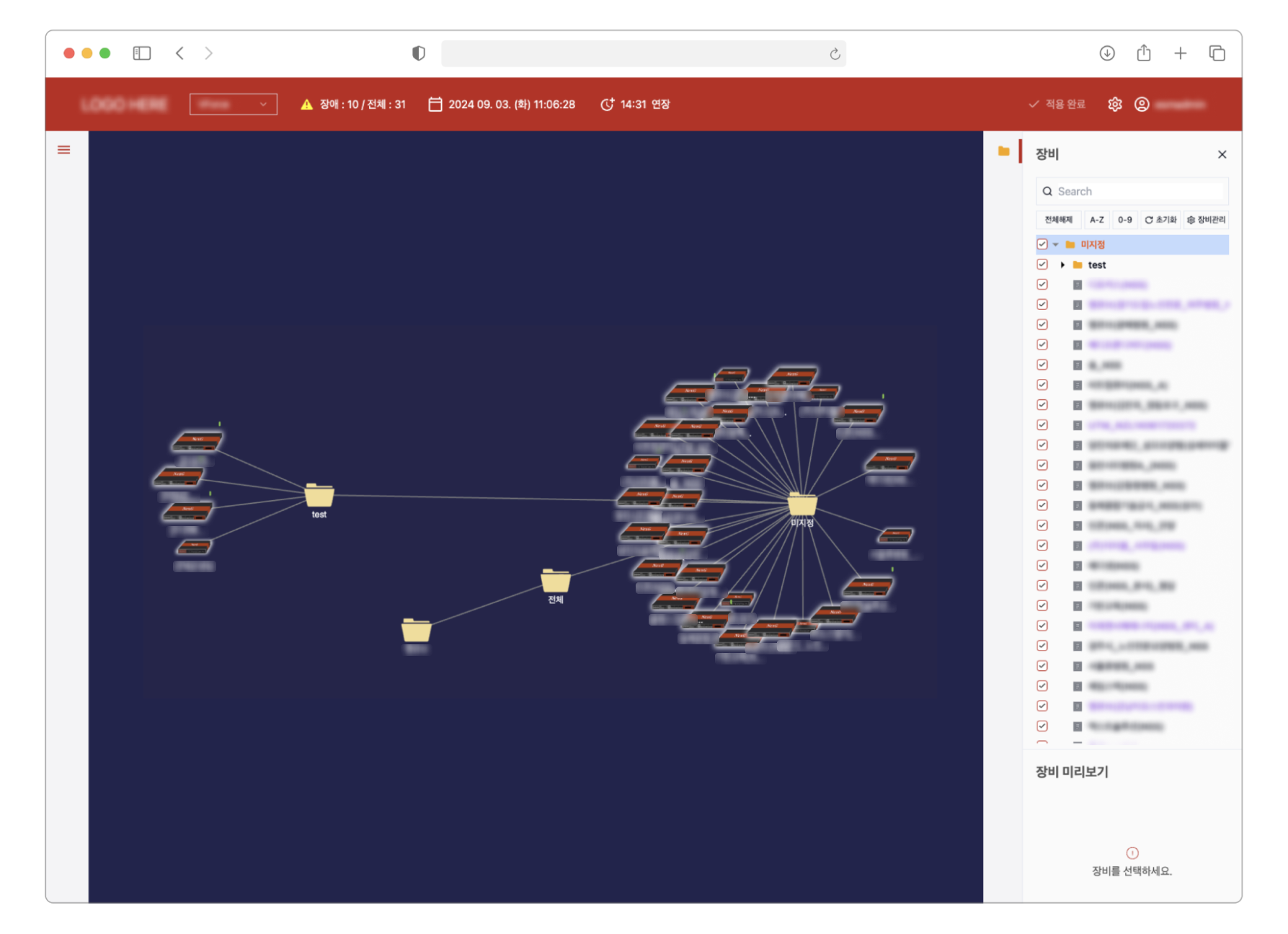Select the test folder node on map

pyautogui.click(x=319, y=495)
